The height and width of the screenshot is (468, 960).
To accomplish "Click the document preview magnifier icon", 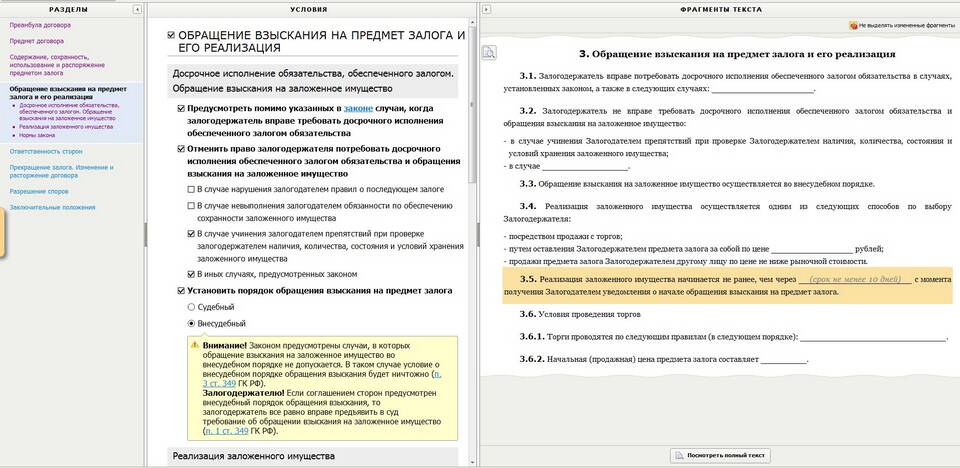I will [x=489, y=53].
